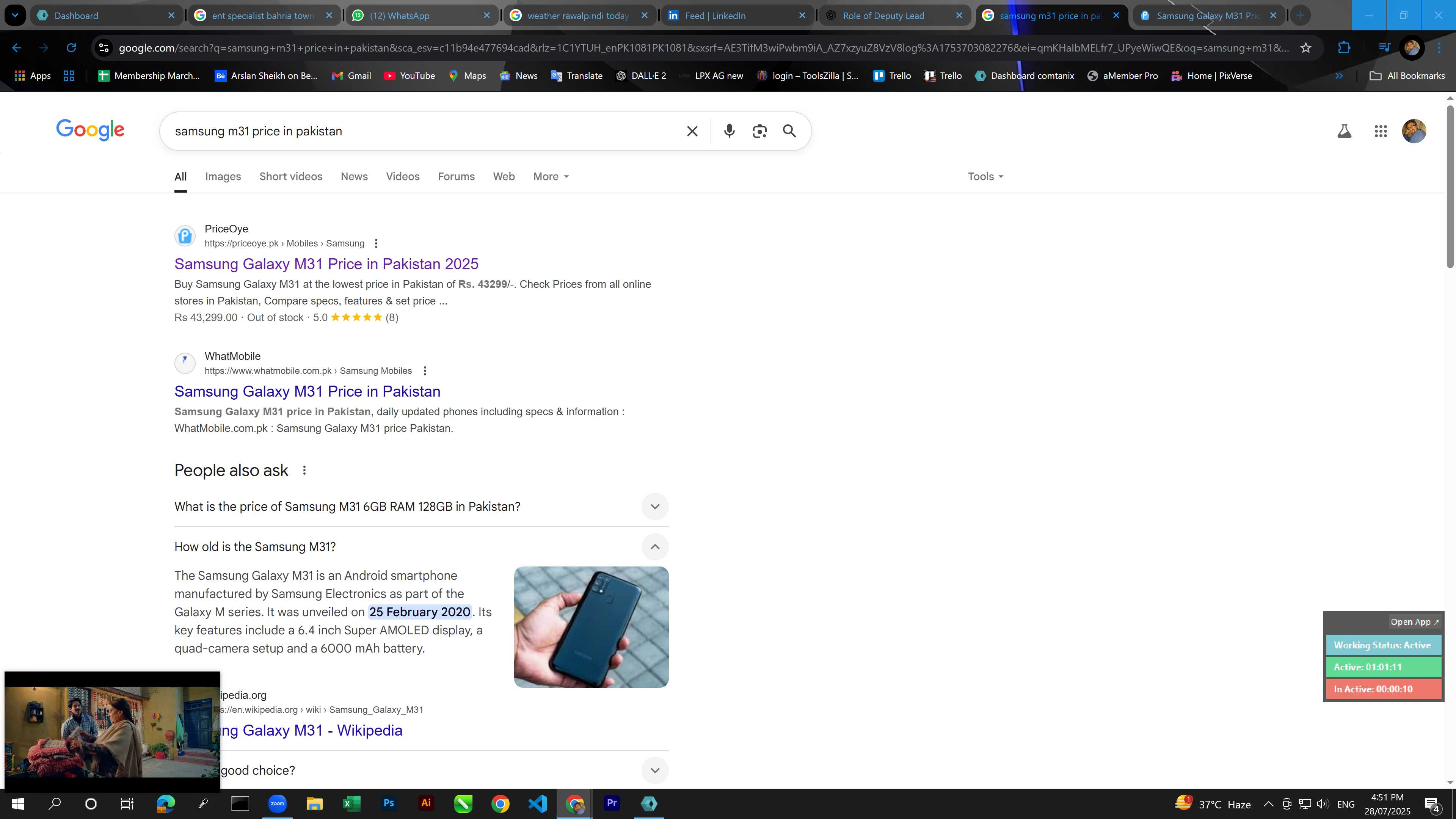
Task: Open PriceOye Samsung Galaxy M31 Price 2025 link
Action: click(x=326, y=264)
